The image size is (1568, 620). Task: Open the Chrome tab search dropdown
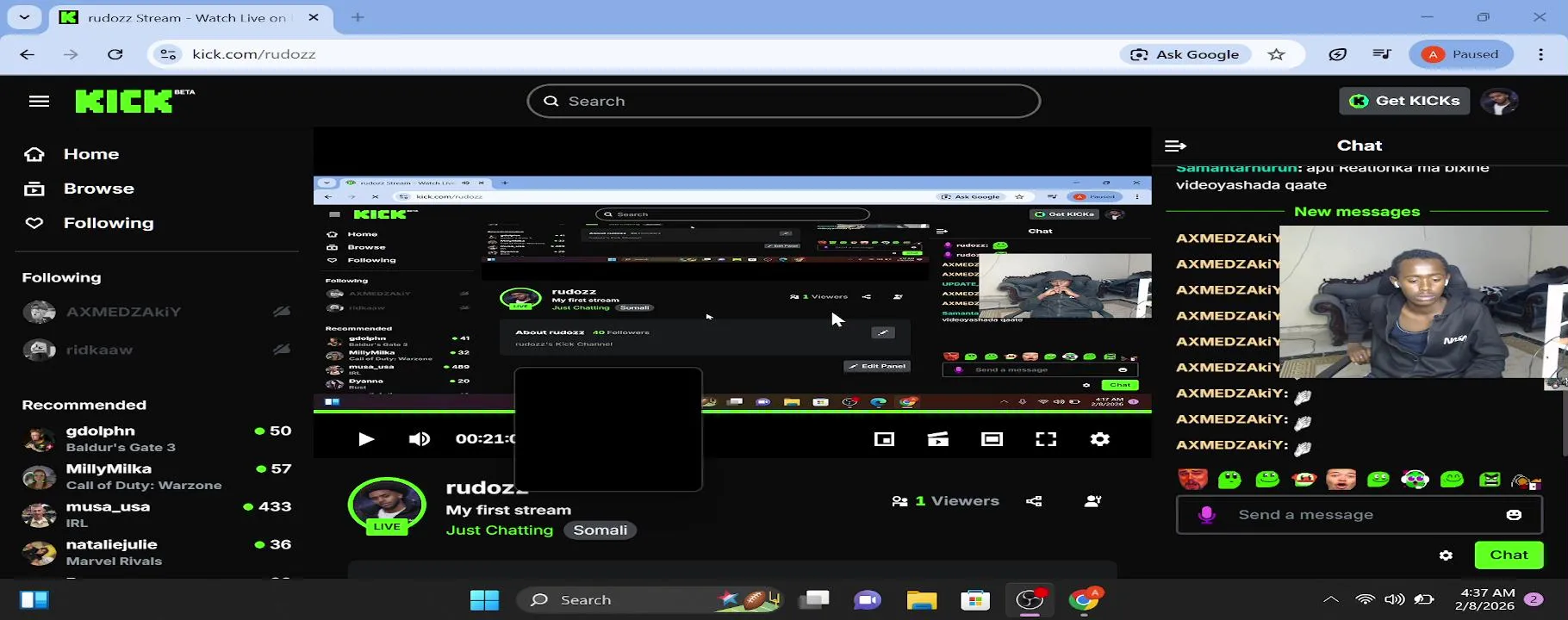(x=24, y=17)
